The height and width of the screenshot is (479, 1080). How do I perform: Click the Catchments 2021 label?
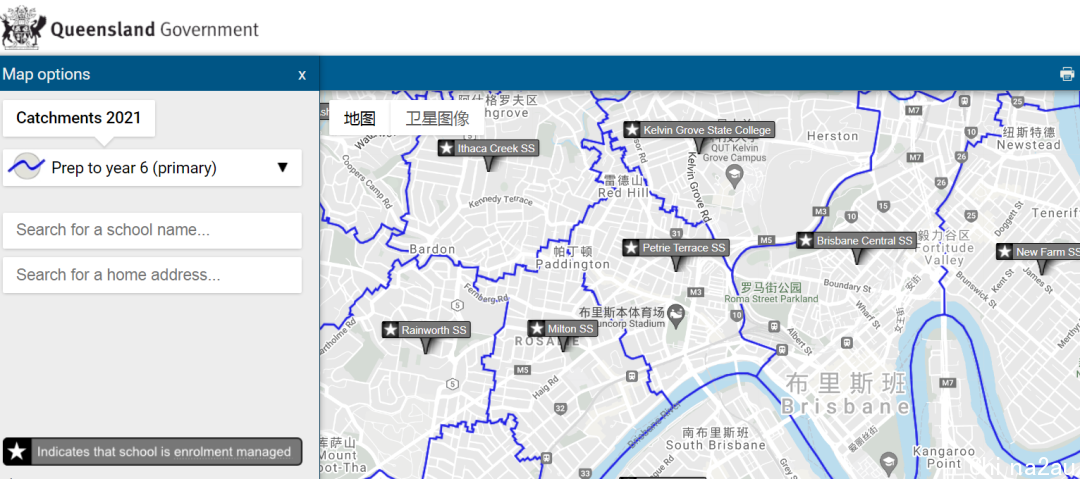click(79, 118)
